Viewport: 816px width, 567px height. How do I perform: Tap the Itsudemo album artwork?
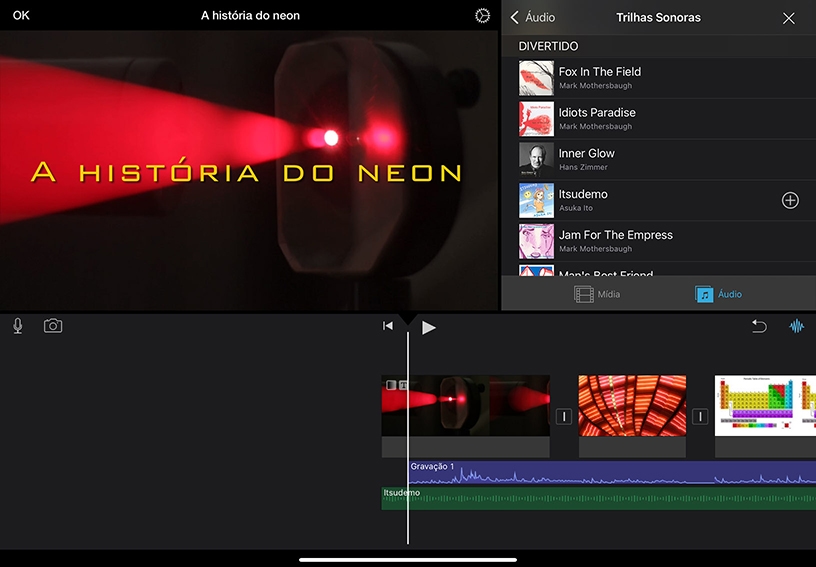[x=536, y=200]
